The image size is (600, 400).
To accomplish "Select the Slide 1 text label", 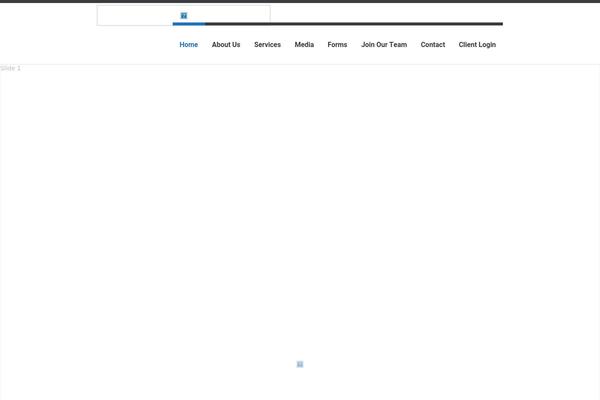I will pos(10,68).
